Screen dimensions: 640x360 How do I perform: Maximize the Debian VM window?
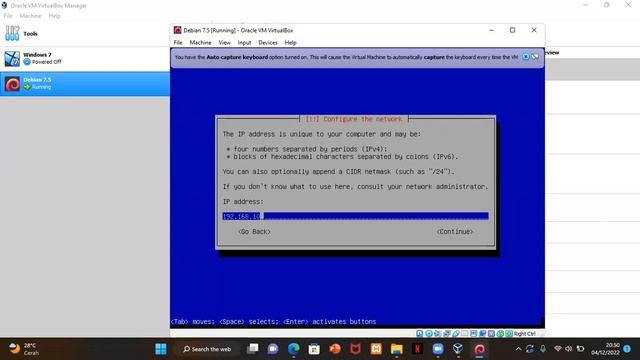pyautogui.click(x=512, y=30)
